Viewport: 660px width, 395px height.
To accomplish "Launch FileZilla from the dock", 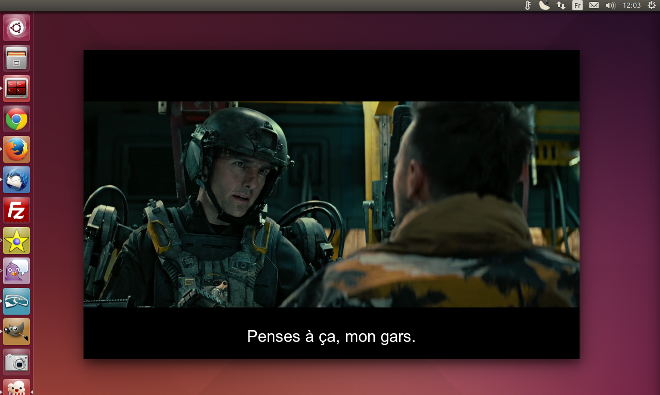I will pos(16,210).
